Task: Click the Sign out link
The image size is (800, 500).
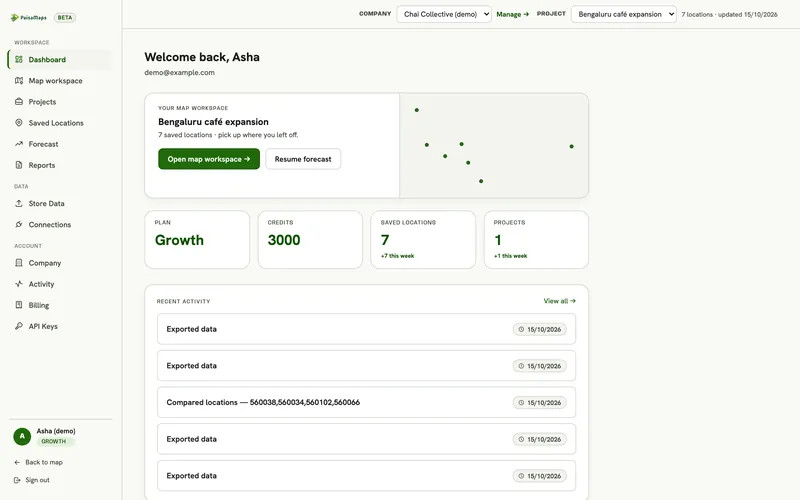Action: (x=32, y=480)
